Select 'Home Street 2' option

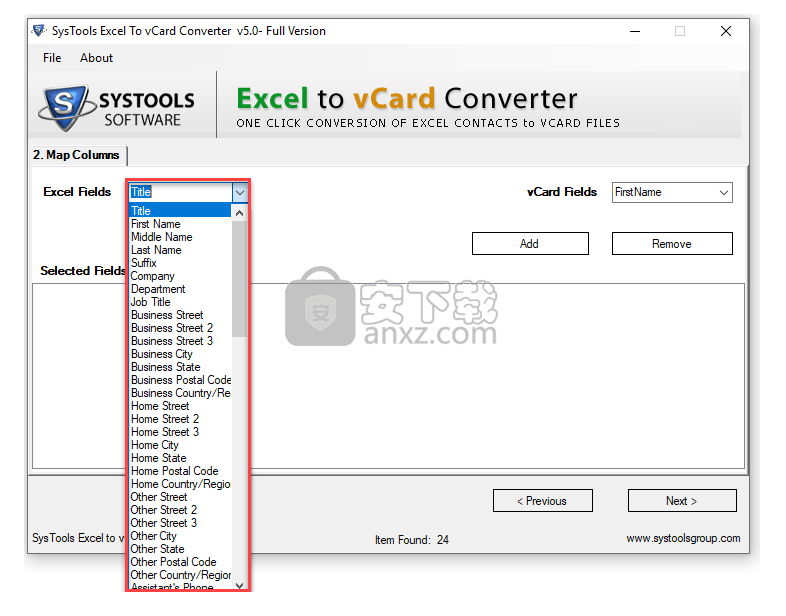tap(180, 419)
